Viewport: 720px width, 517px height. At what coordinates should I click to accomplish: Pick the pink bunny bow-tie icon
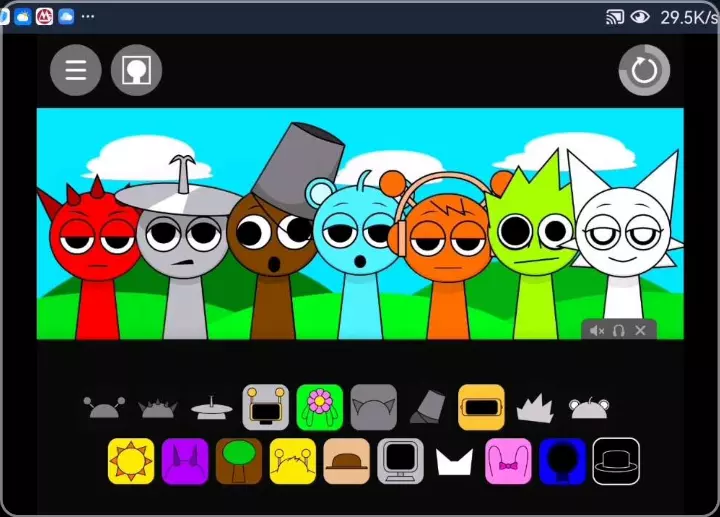click(508, 461)
